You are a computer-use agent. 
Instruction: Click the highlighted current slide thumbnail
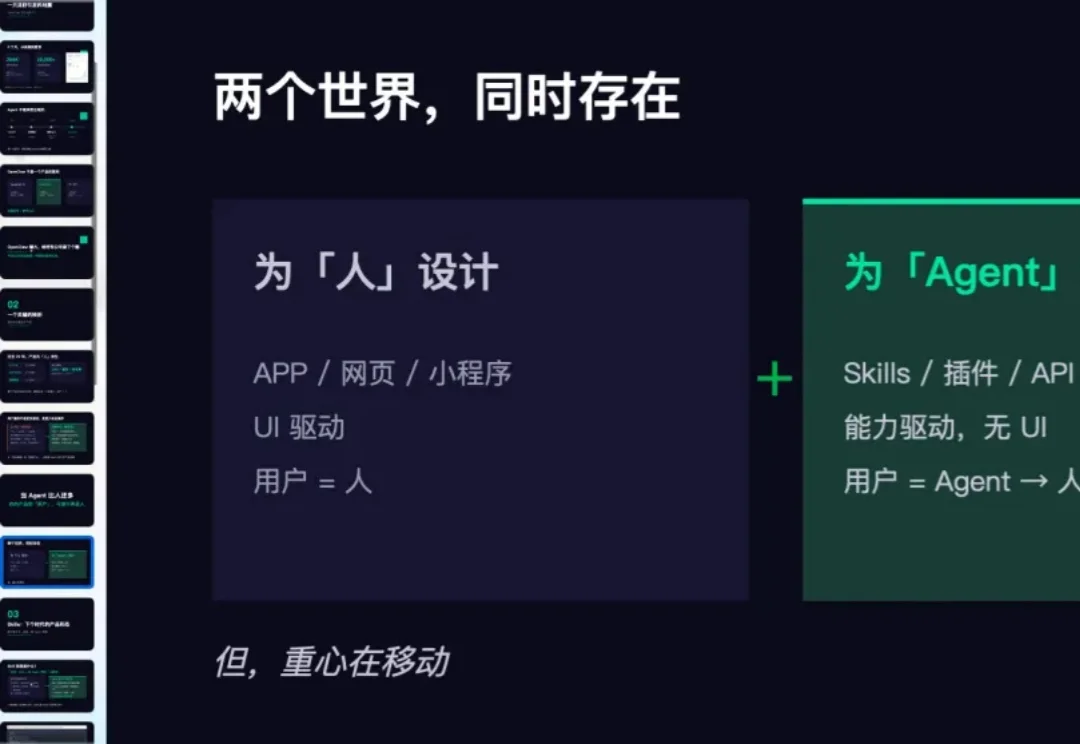tap(48, 562)
